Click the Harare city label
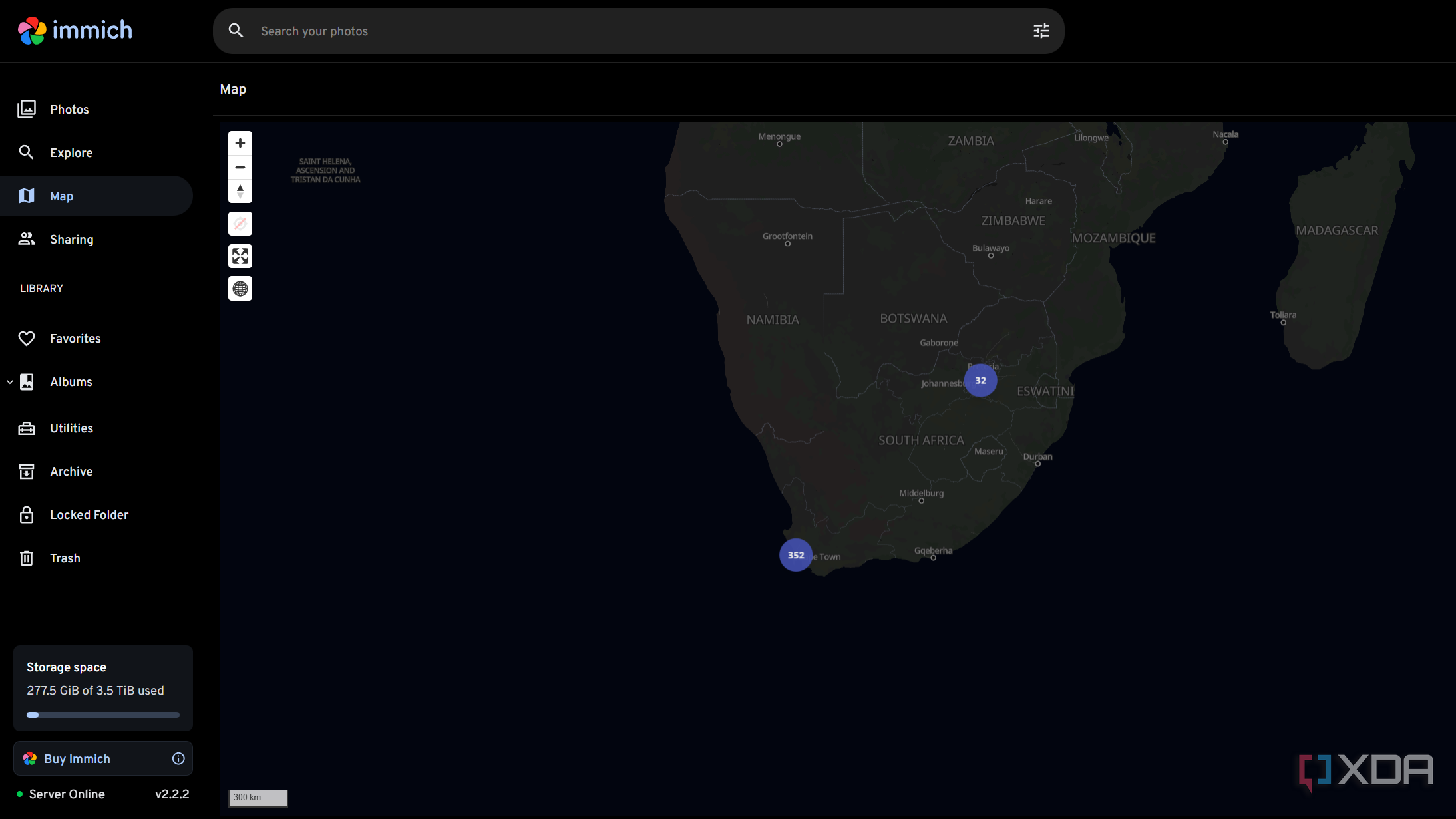This screenshot has height=819, width=1456. 1038,201
